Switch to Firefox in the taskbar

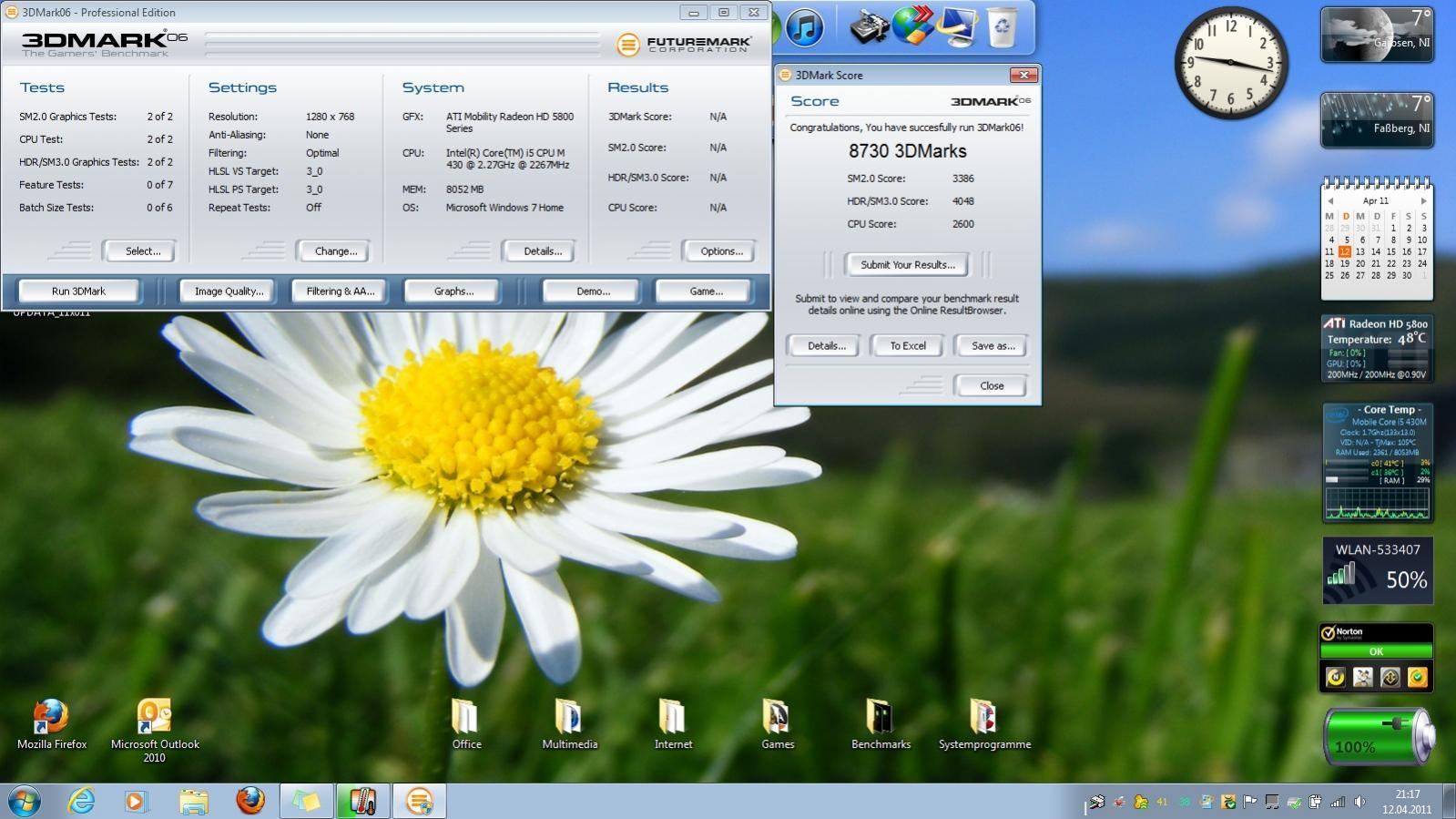(x=250, y=801)
